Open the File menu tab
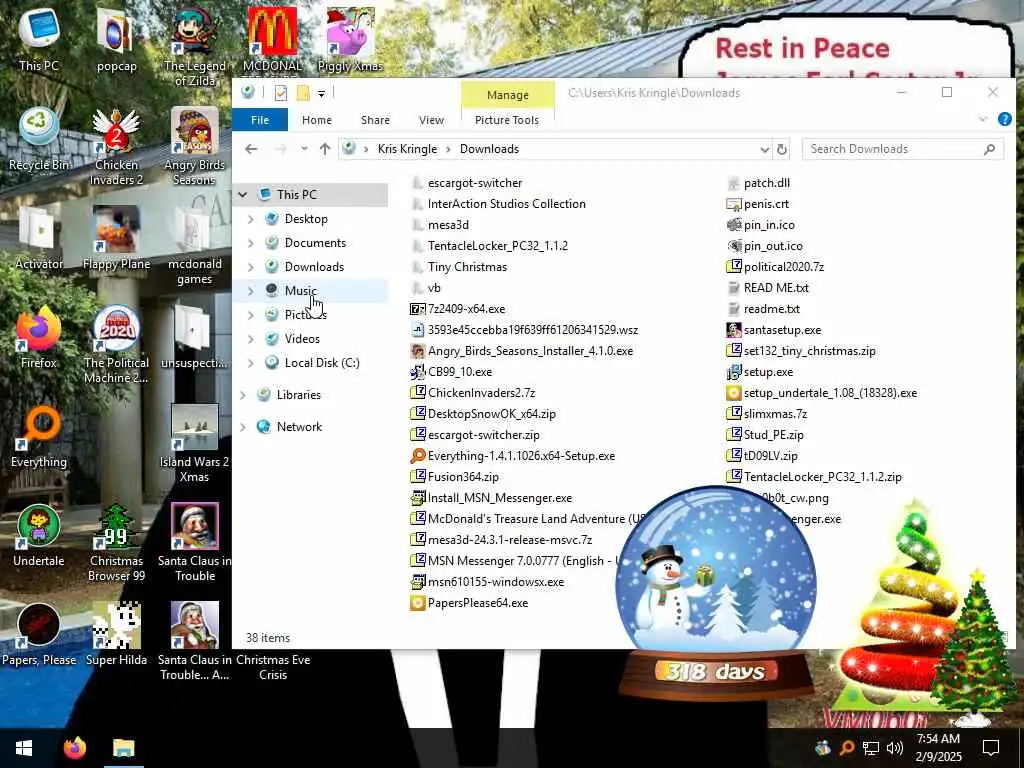Screen dimensions: 1024x768 point(260,120)
